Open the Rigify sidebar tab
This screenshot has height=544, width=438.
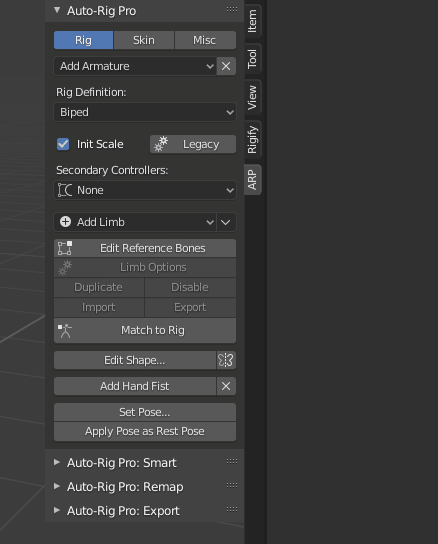tap(252, 139)
